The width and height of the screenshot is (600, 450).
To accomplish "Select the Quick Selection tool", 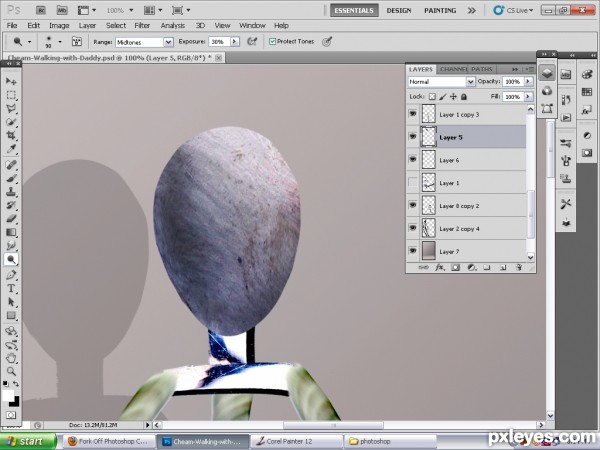I will (11, 122).
